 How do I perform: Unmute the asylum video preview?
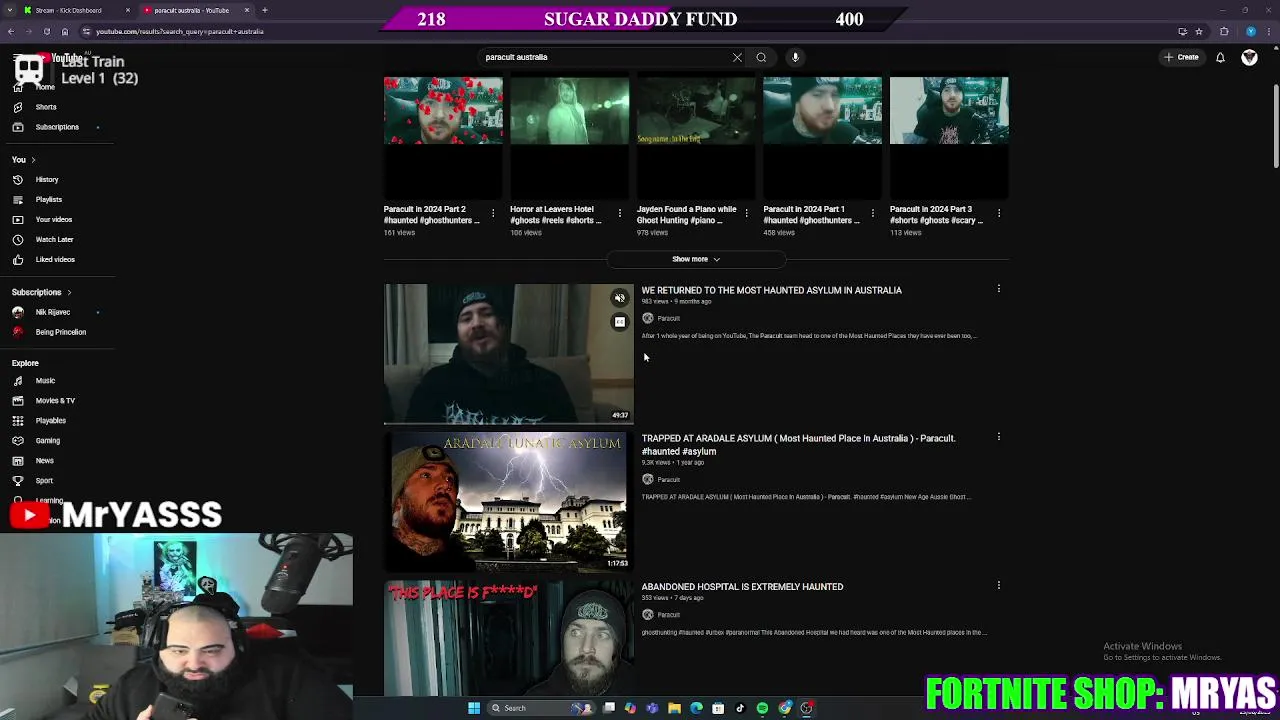coord(620,298)
